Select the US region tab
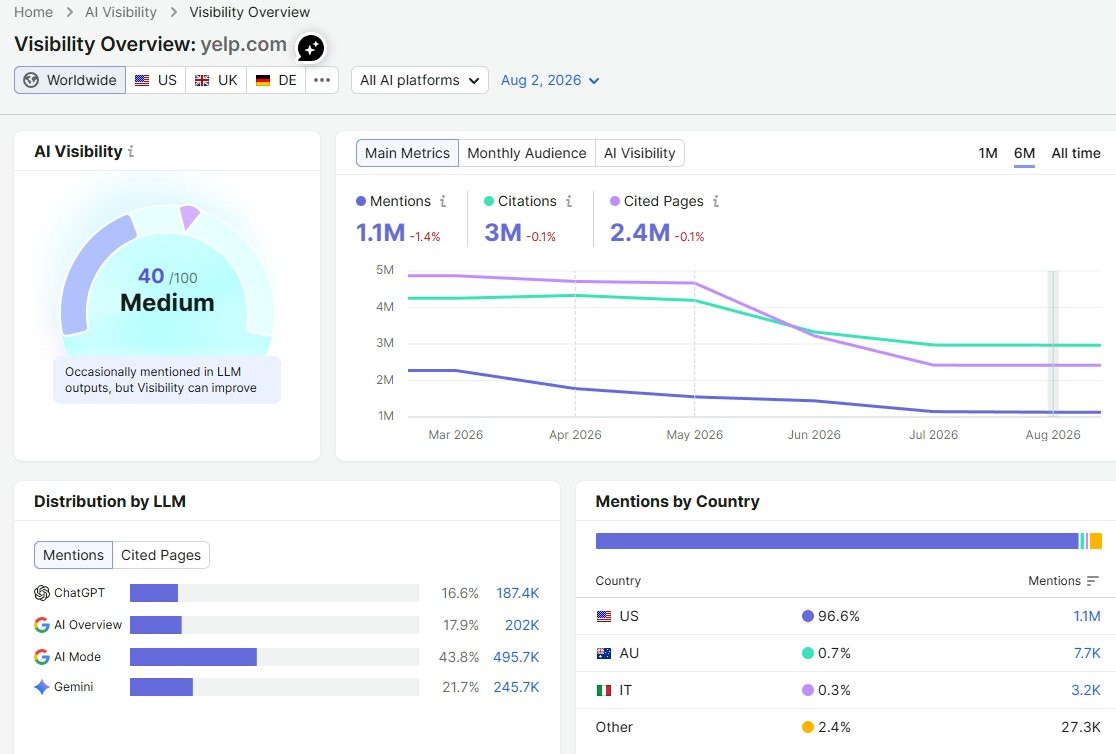 pyautogui.click(x=156, y=80)
